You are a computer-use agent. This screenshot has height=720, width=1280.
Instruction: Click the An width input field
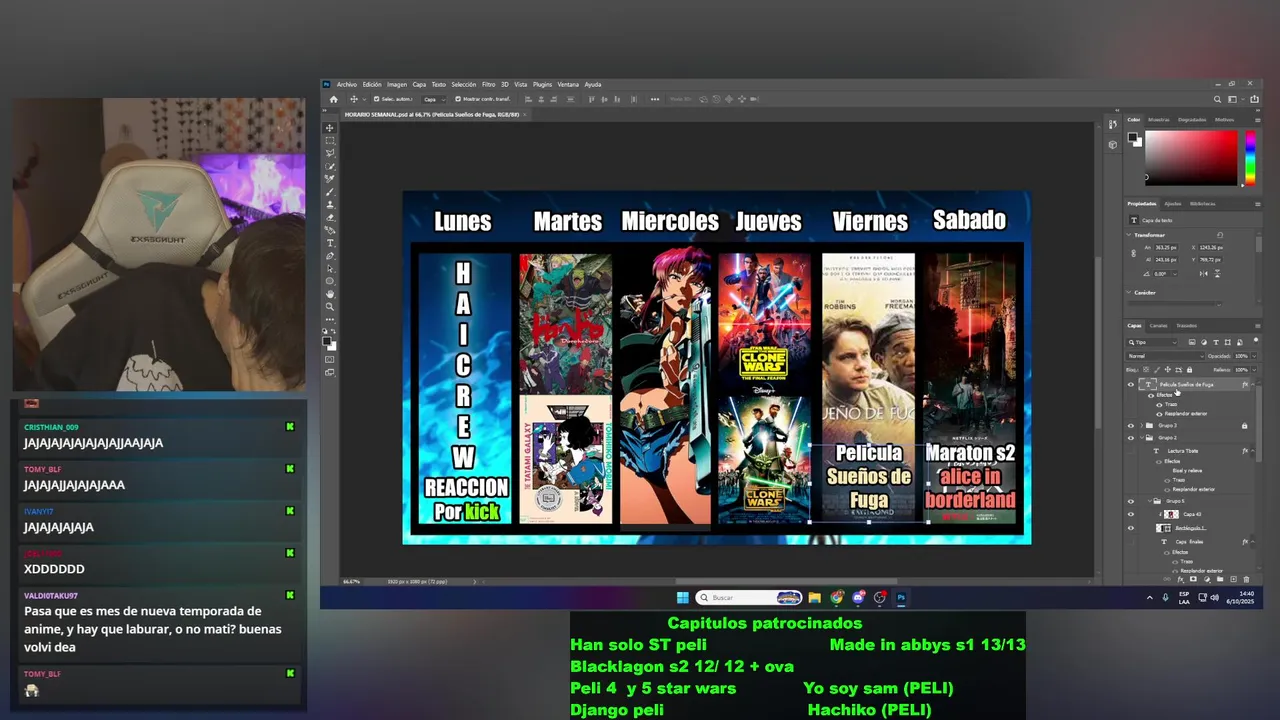coord(1166,247)
